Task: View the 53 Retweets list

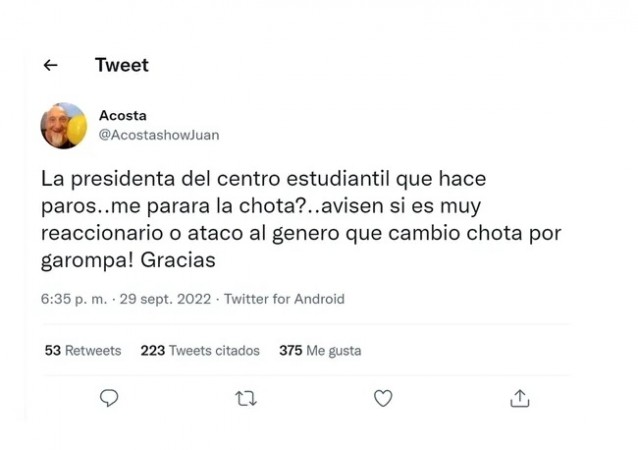Action: [83, 351]
